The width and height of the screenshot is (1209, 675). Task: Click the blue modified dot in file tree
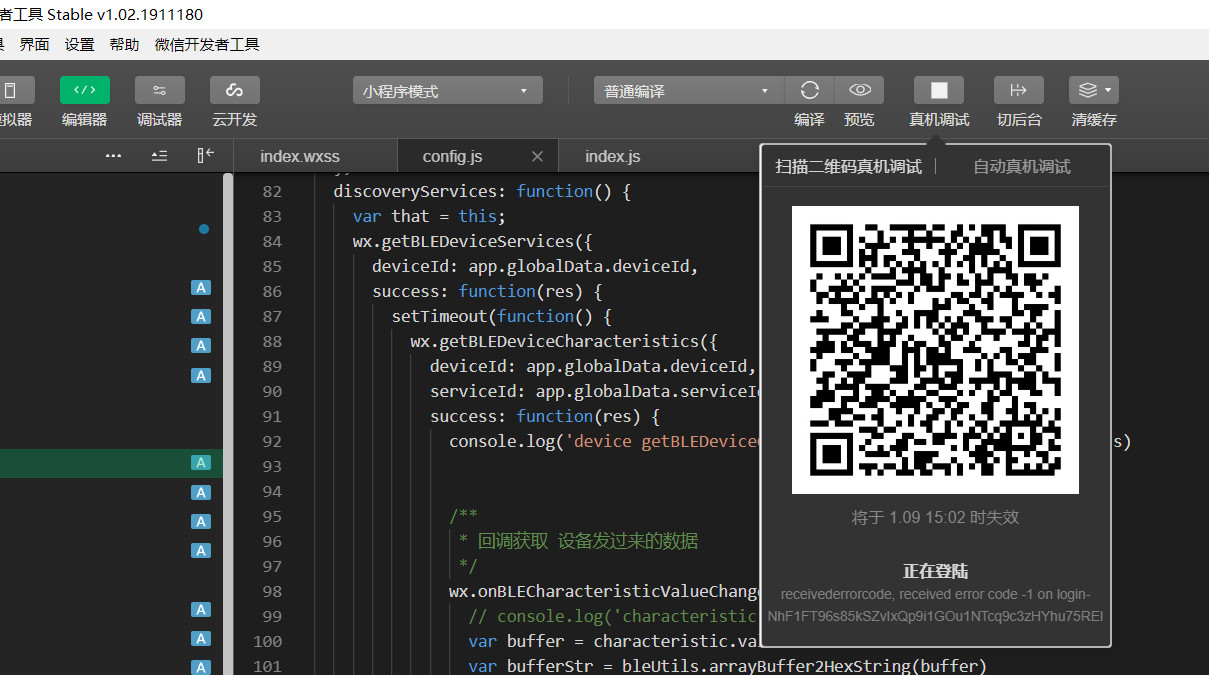tap(204, 229)
